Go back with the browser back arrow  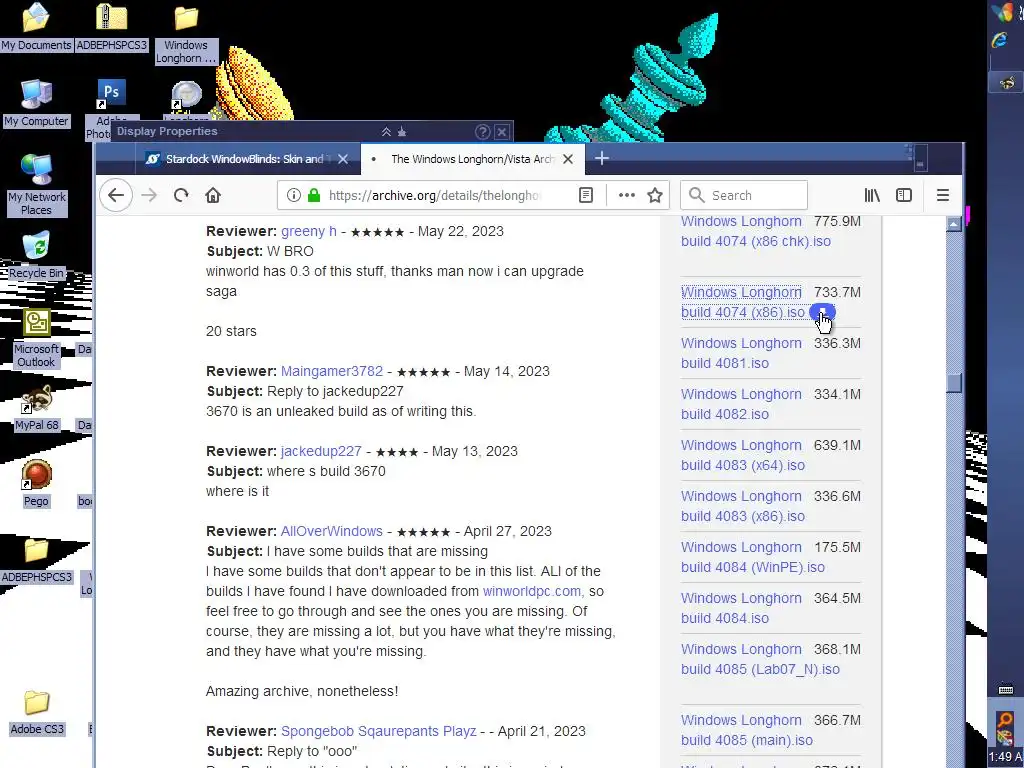coord(116,195)
